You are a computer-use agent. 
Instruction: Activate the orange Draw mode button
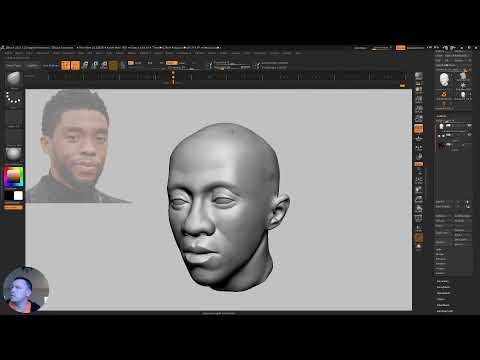point(75,65)
